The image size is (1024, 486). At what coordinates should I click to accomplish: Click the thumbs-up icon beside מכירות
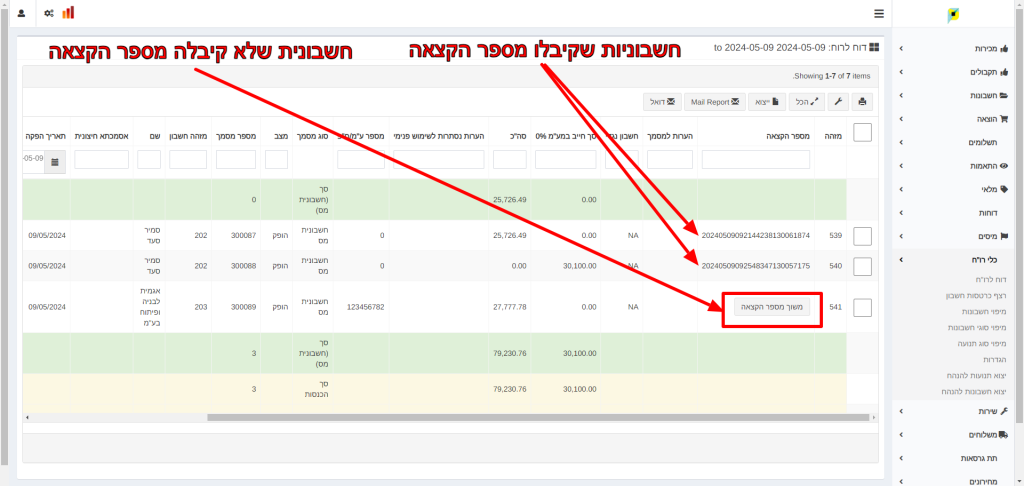pyautogui.click(x=1004, y=48)
